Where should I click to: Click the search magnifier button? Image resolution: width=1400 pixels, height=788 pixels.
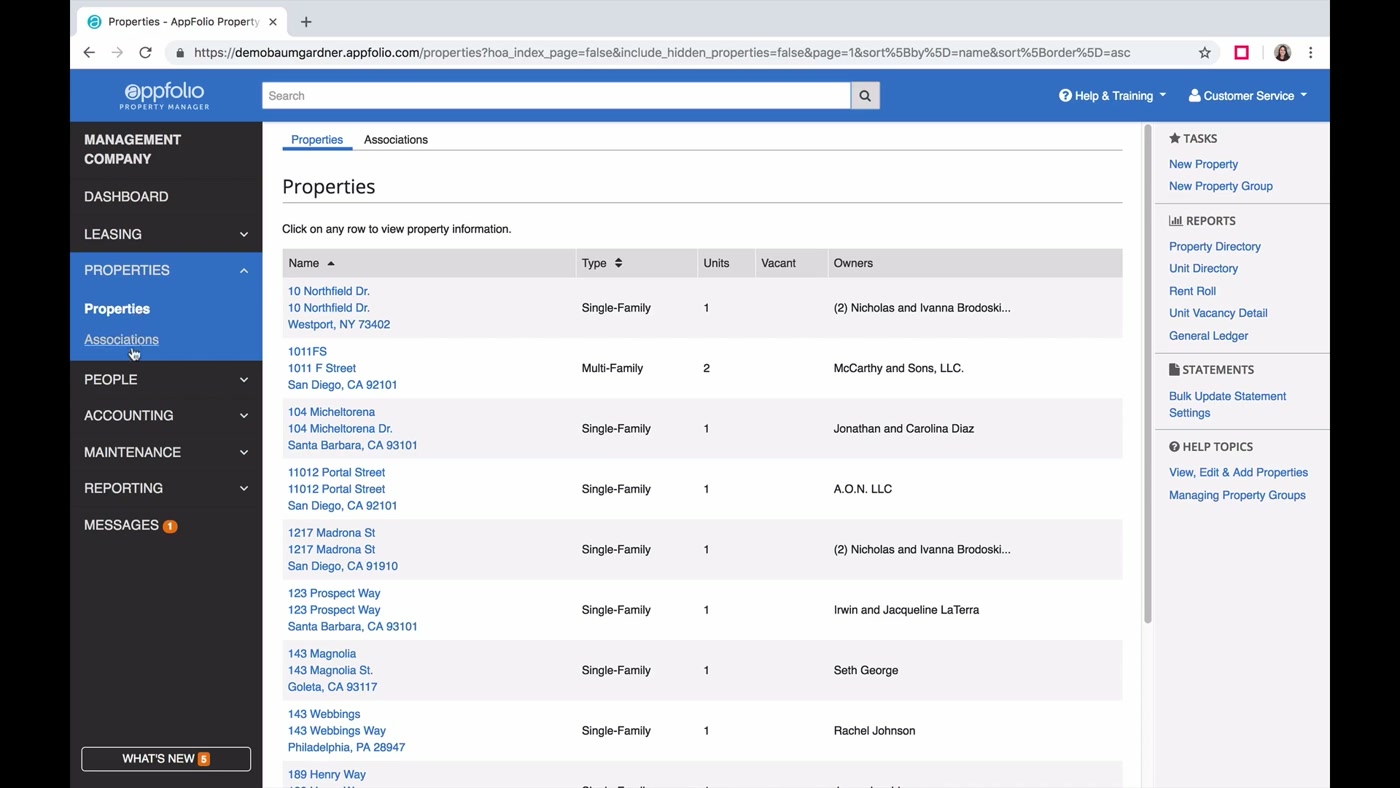pos(865,96)
